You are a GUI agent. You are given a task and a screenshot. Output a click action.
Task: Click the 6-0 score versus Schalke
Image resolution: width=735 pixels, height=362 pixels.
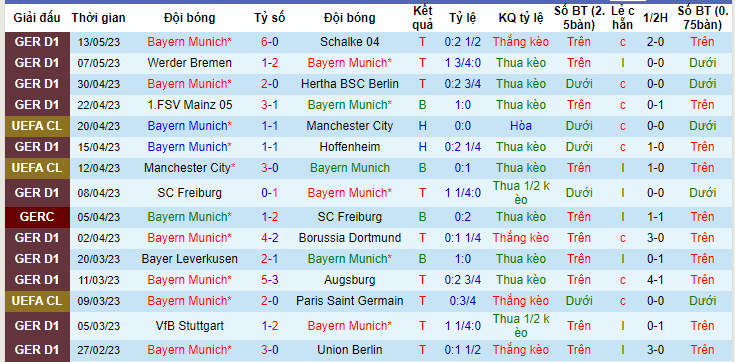(270, 42)
